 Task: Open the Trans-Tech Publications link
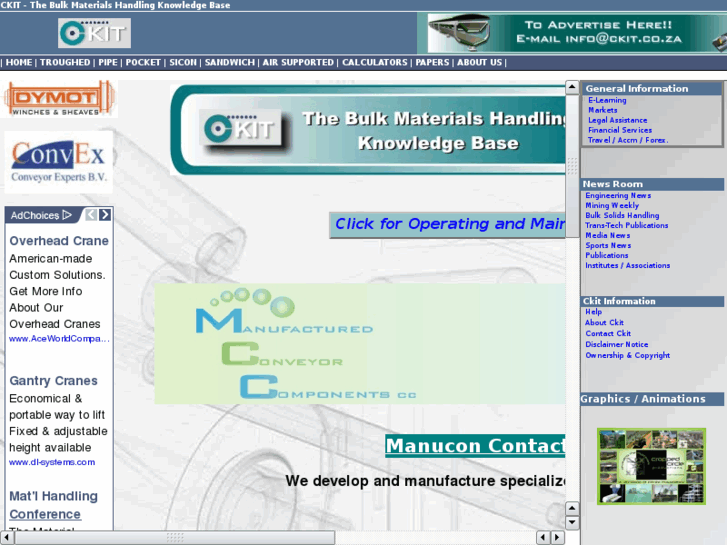pyautogui.click(x=626, y=225)
